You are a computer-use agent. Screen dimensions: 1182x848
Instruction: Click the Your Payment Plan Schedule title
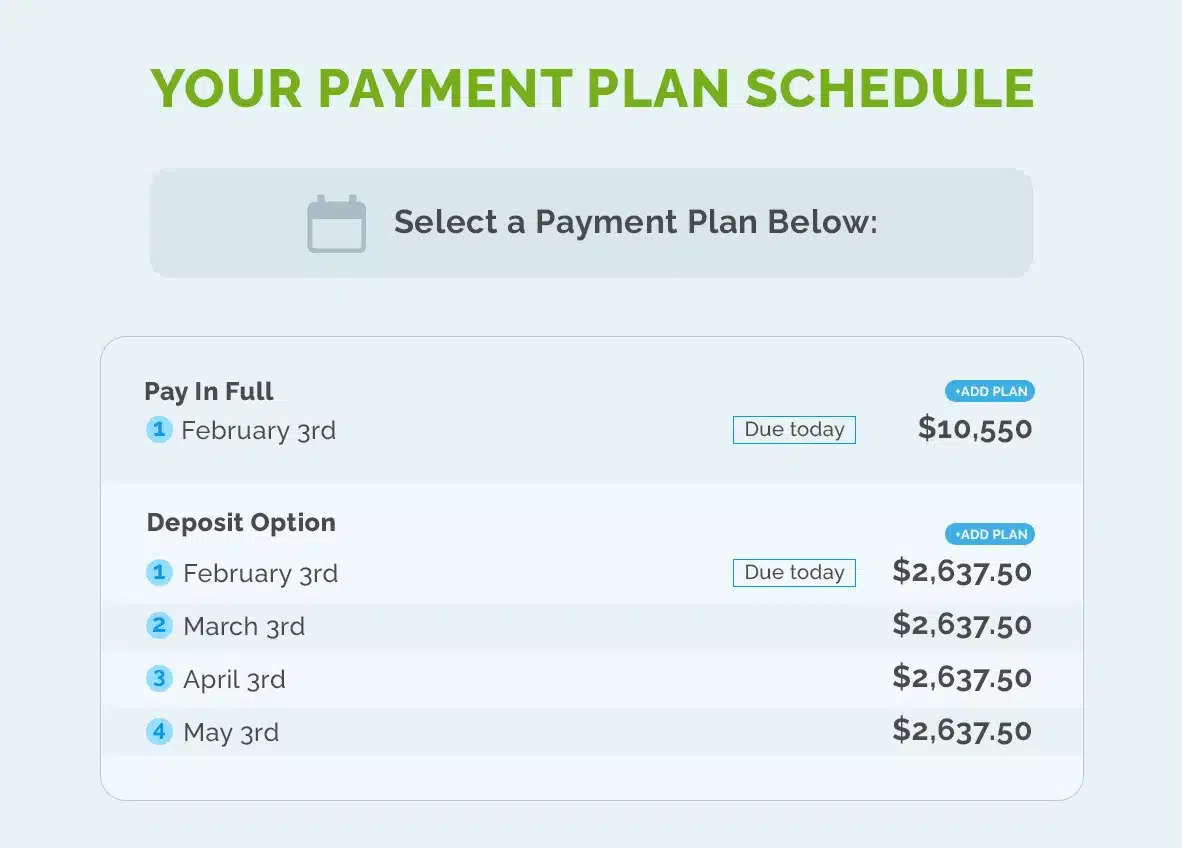tap(592, 89)
